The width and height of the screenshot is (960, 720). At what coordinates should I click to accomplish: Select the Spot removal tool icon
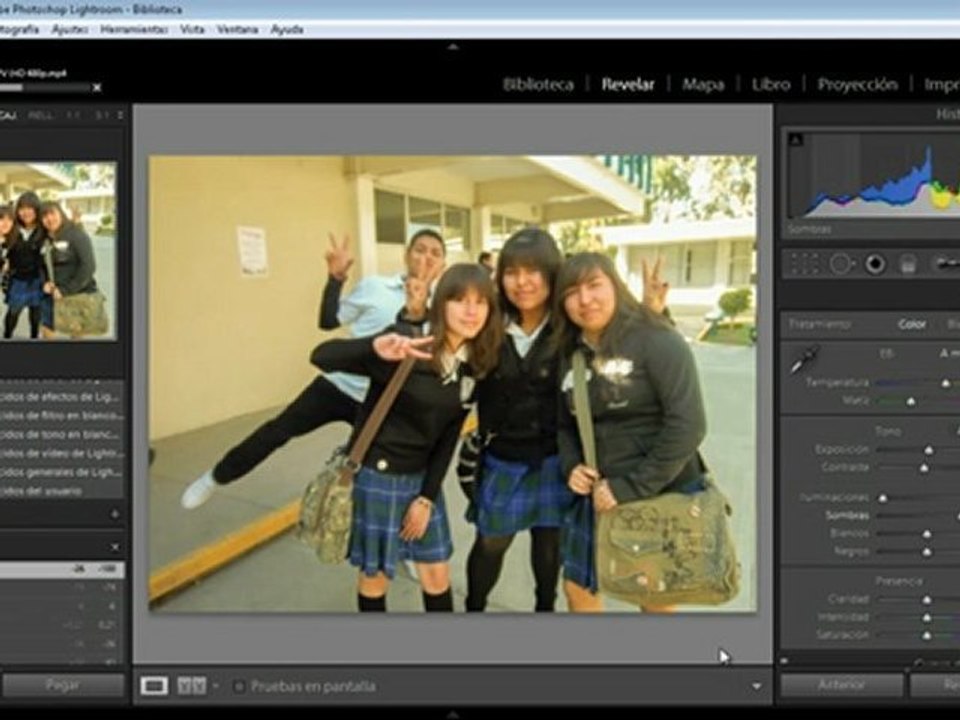(841, 264)
